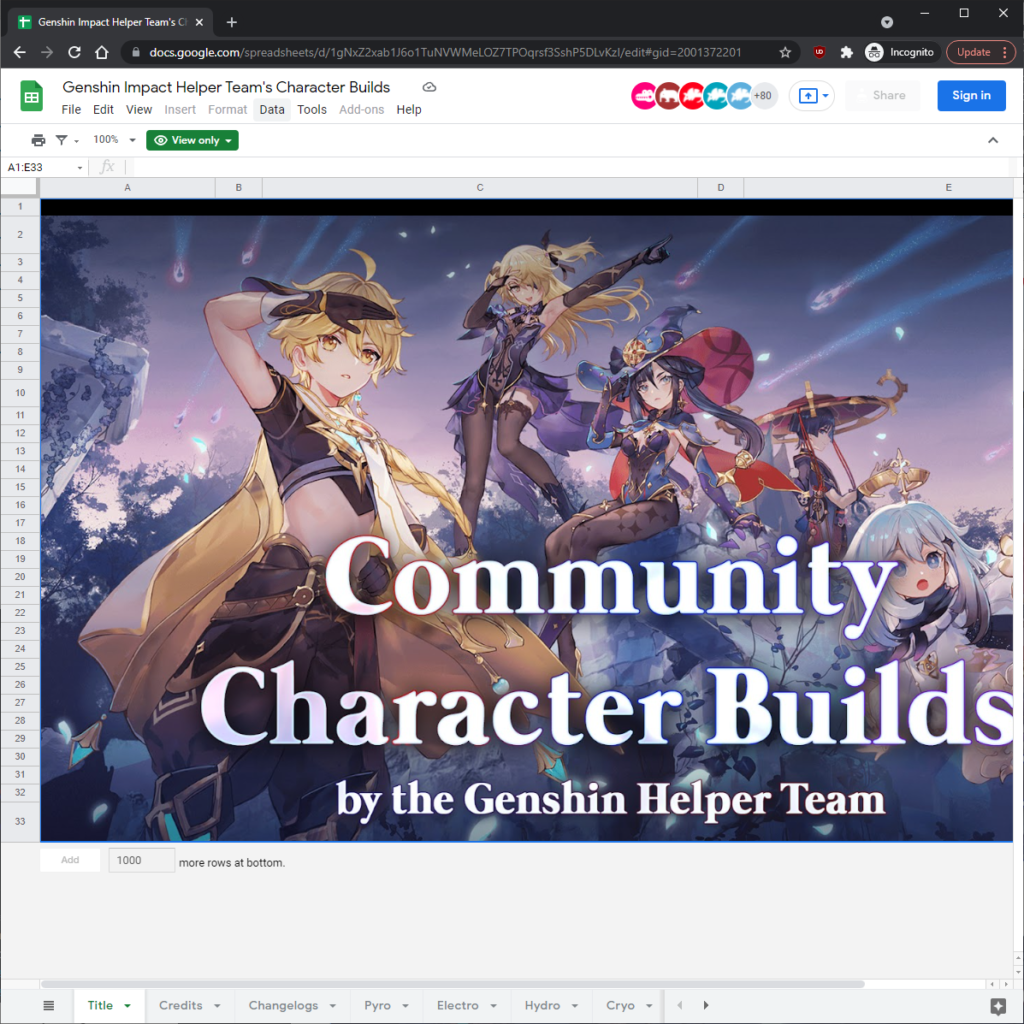Click the eye icon on View only button
Image resolution: width=1024 pixels, height=1024 pixels.
click(164, 140)
